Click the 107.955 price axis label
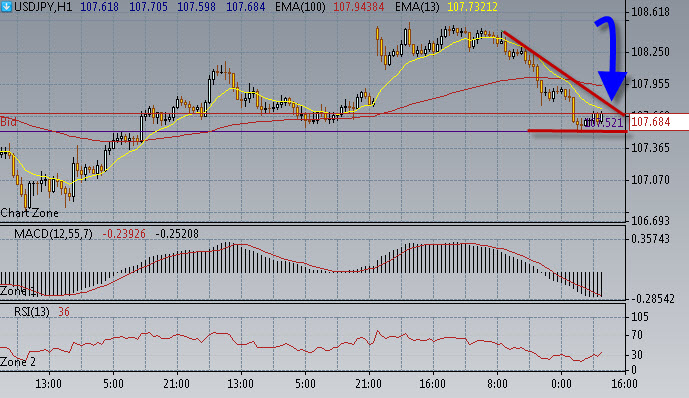Viewport: 689px width, 398px height. 650,83
